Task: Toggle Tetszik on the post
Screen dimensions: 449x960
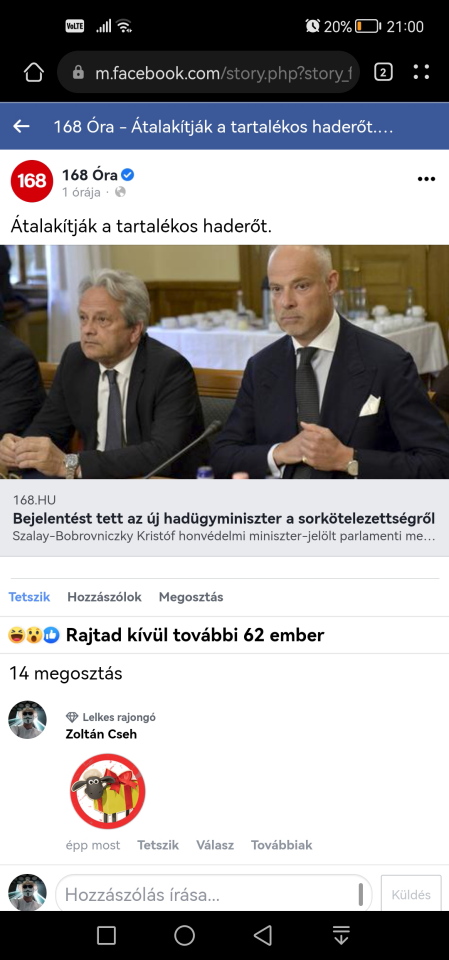Action: 29,597
